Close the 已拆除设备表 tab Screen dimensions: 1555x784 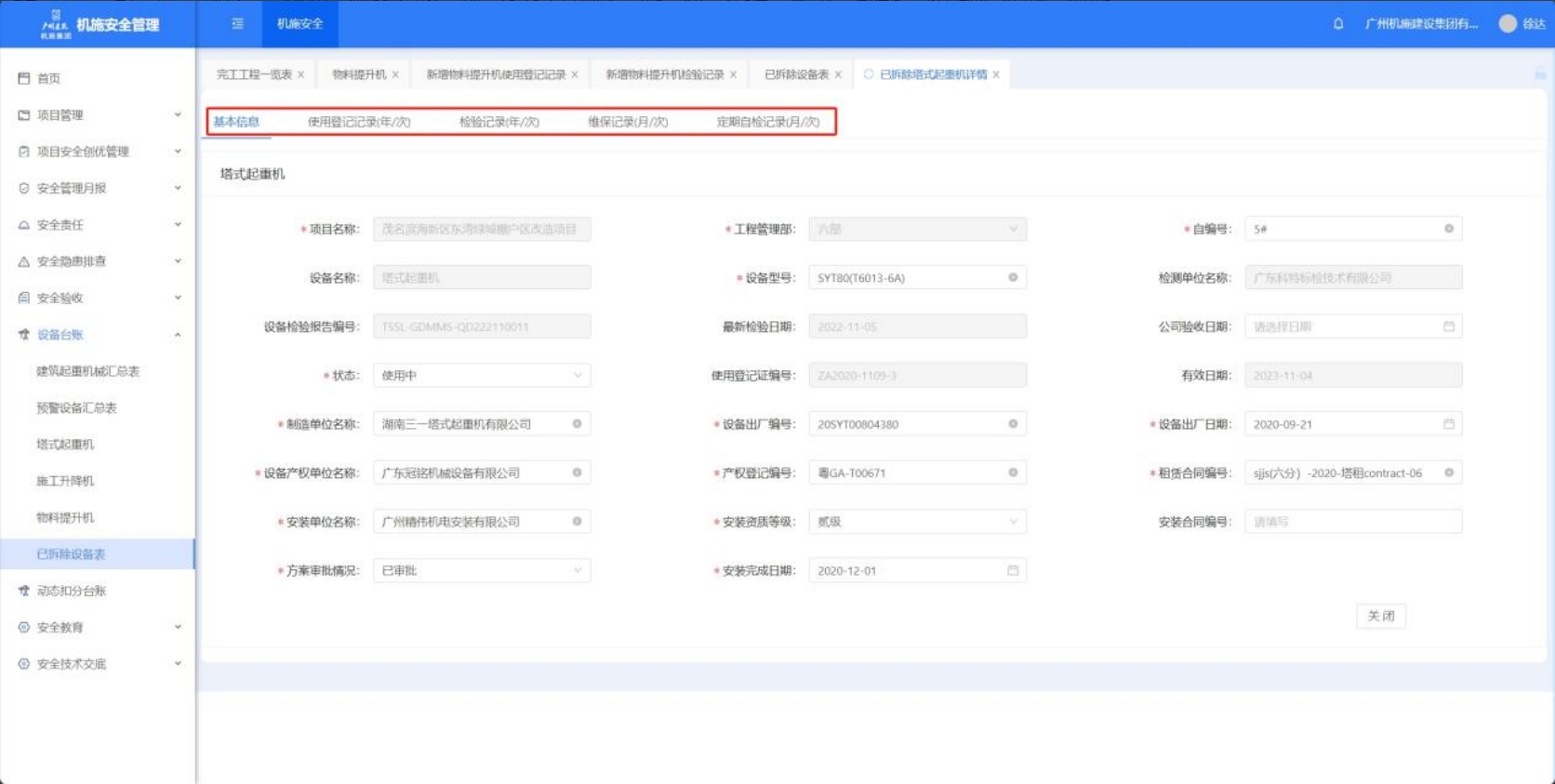pos(838,74)
